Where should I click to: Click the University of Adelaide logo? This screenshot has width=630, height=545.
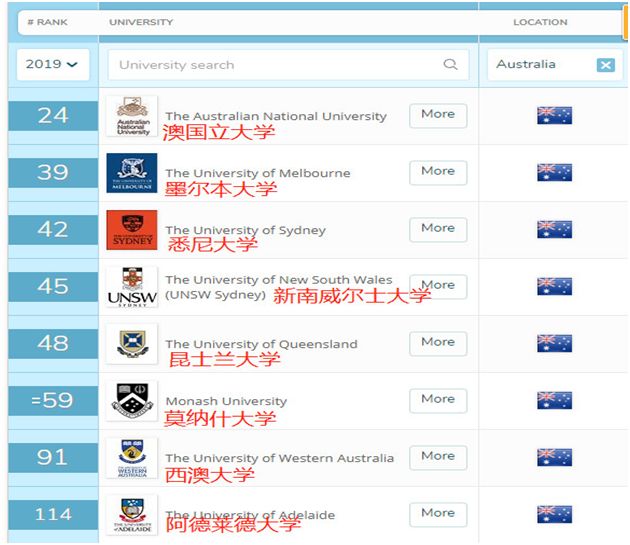[x=132, y=515]
